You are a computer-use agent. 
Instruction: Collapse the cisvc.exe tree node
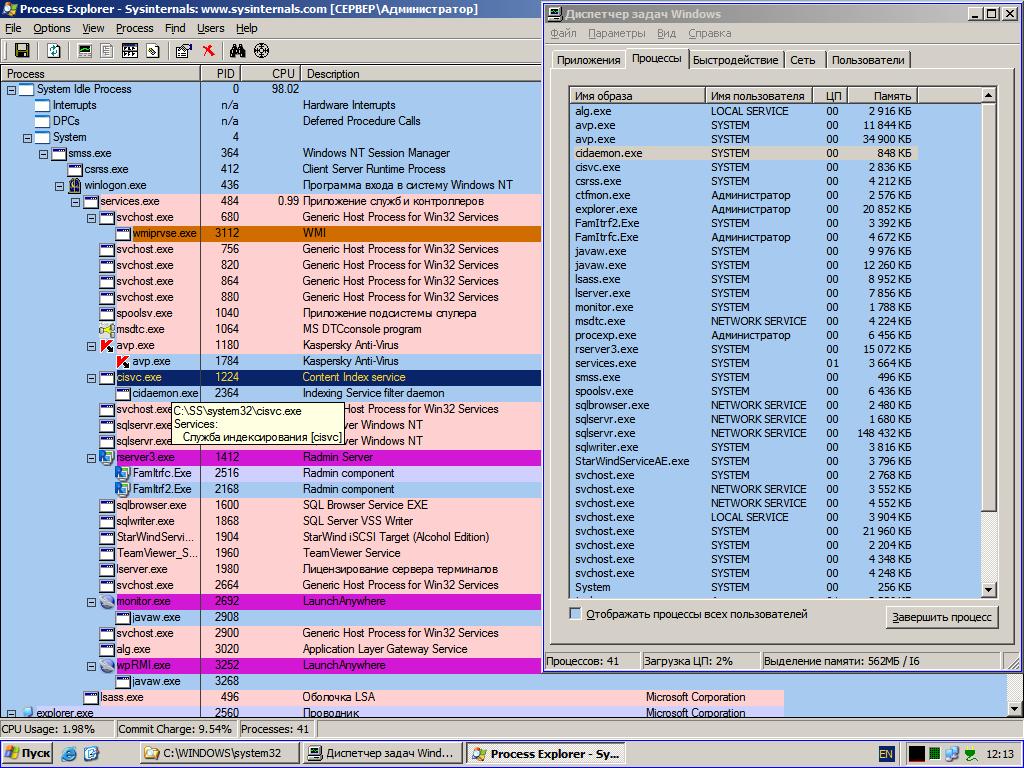pyautogui.click(x=91, y=379)
